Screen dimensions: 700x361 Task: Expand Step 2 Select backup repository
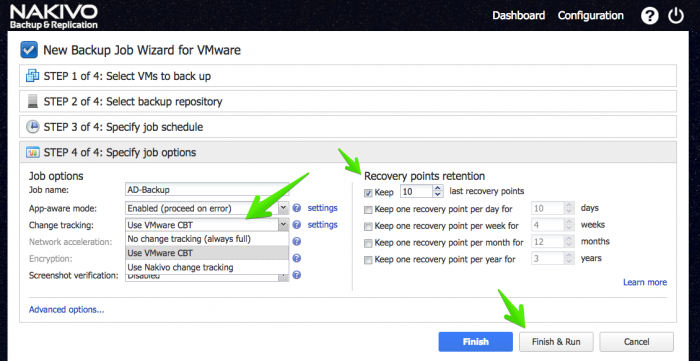[x=348, y=101]
